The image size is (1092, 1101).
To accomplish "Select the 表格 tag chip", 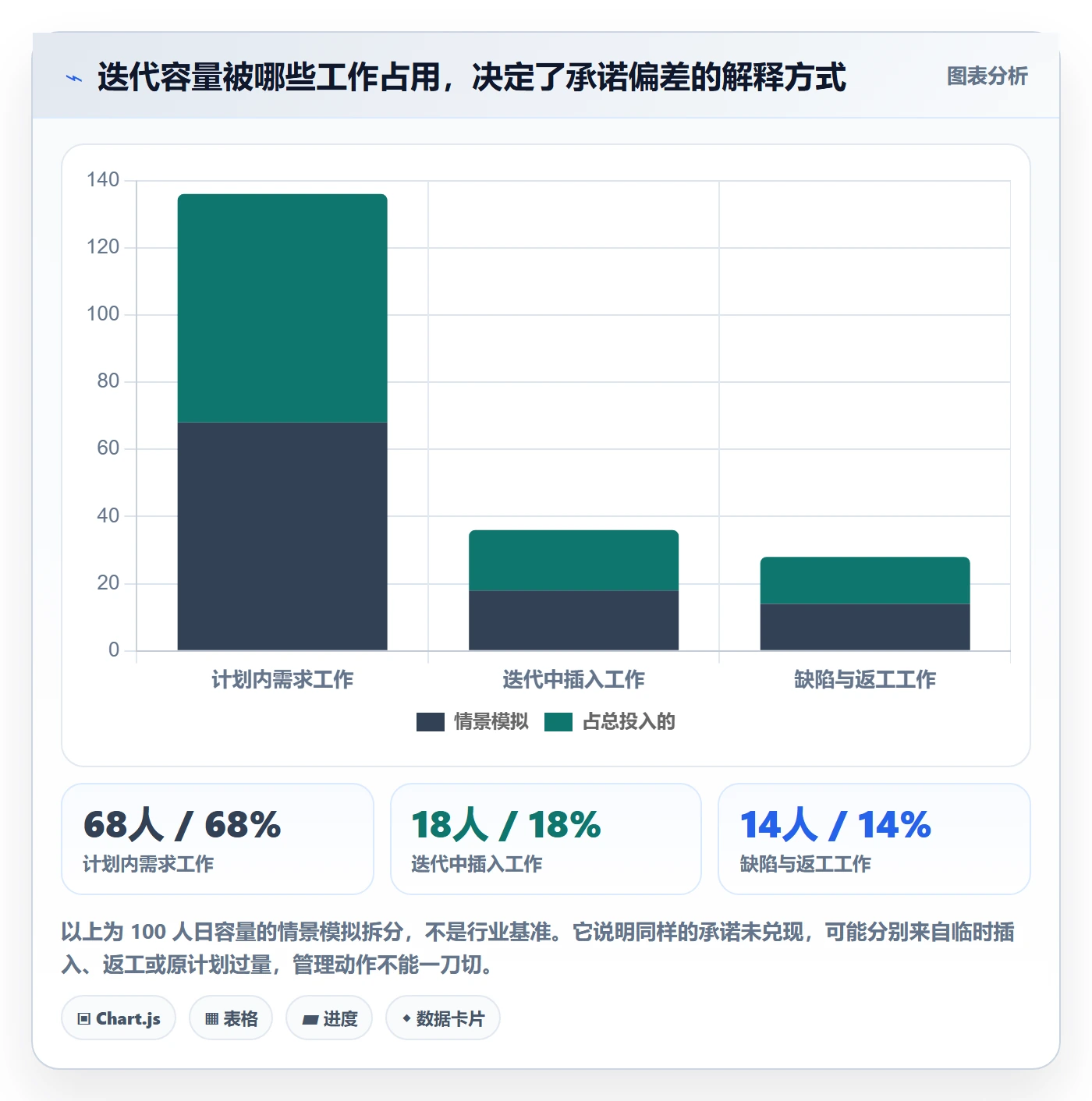I will 231,1018.
